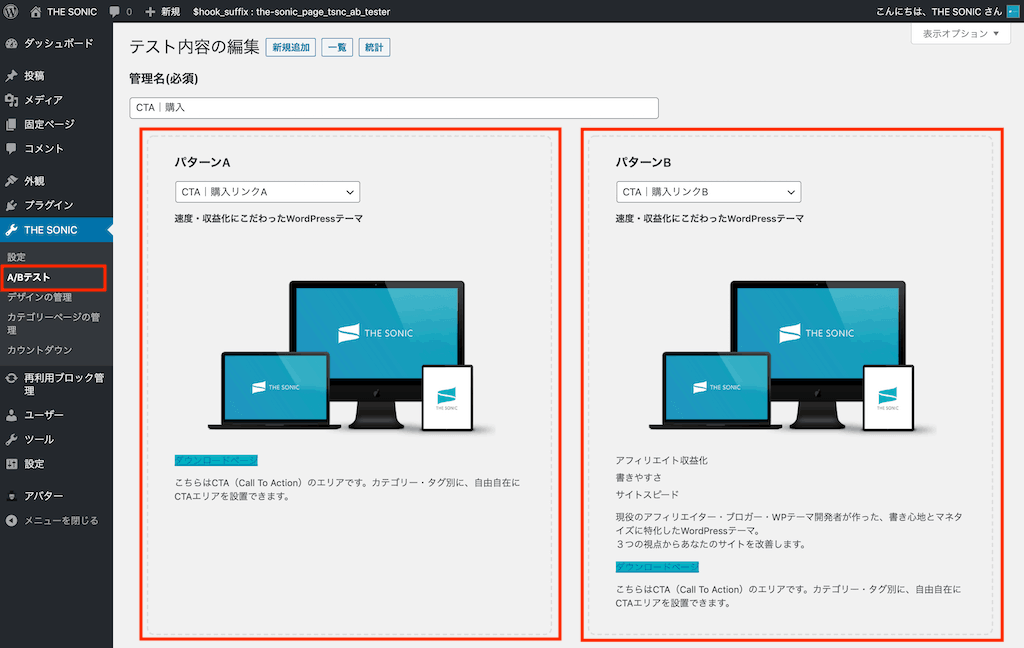Click the プラグイン plug icon
The height and width of the screenshot is (648, 1024).
11,205
